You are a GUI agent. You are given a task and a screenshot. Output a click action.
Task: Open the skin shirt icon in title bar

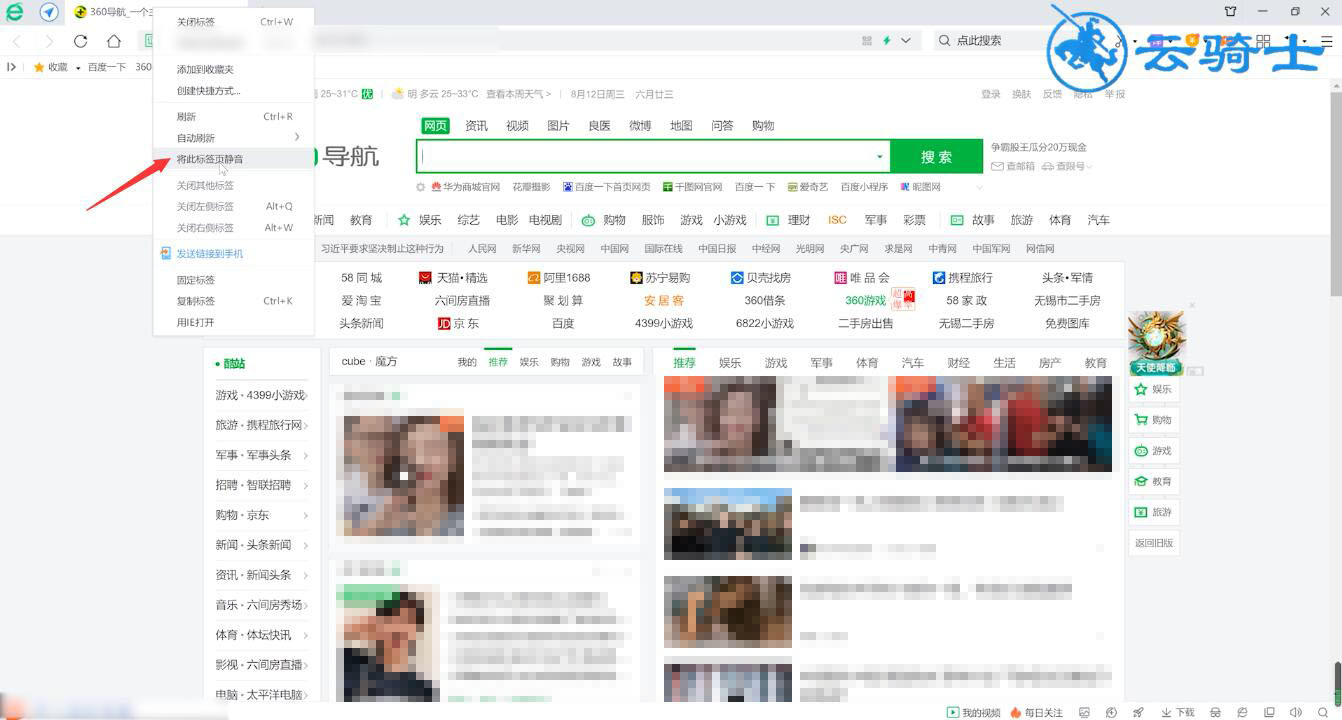tap(1231, 11)
